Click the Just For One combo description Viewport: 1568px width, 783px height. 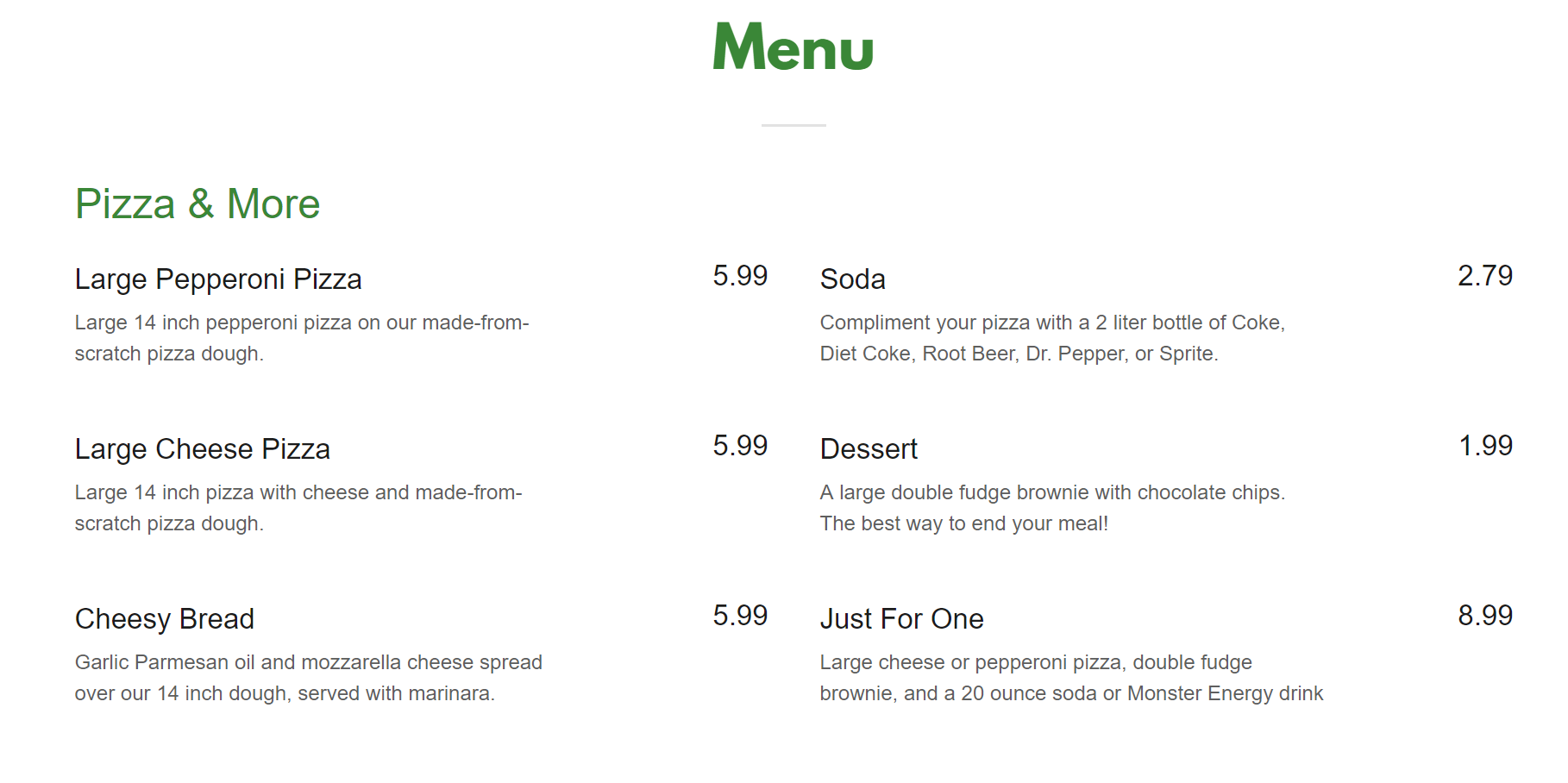(1070, 678)
